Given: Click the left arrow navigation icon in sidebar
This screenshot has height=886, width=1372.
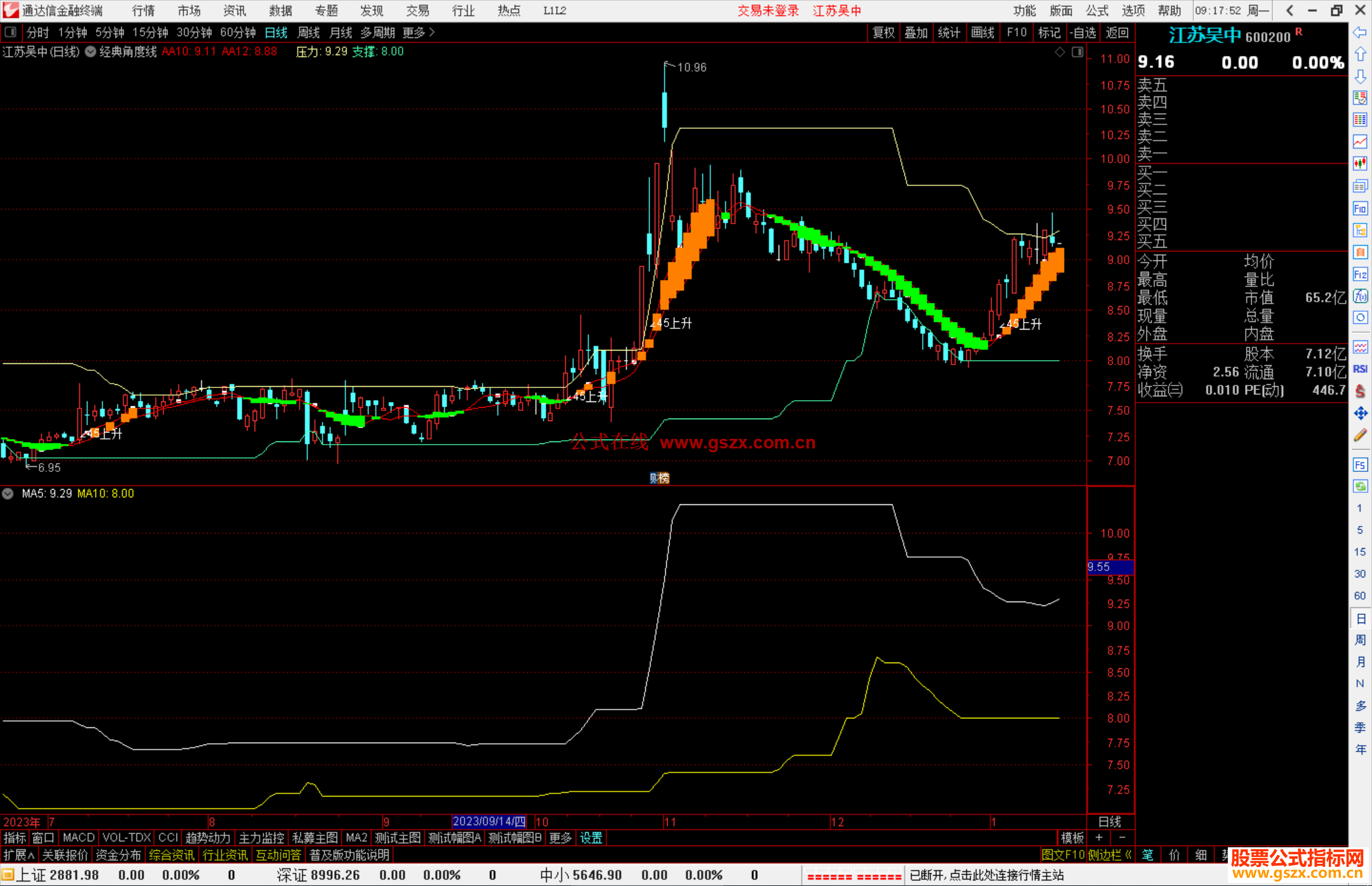Looking at the screenshot, I should click(1360, 32).
